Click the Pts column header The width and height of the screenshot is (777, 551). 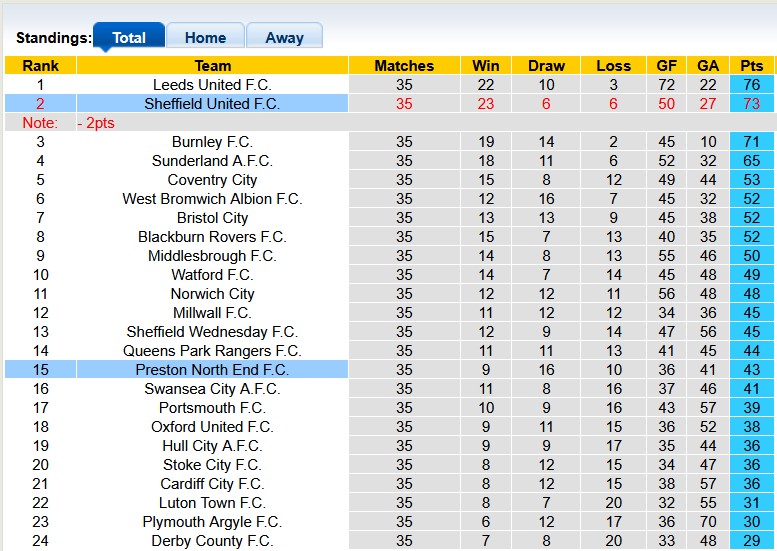pyautogui.click(x=752, y=66)
